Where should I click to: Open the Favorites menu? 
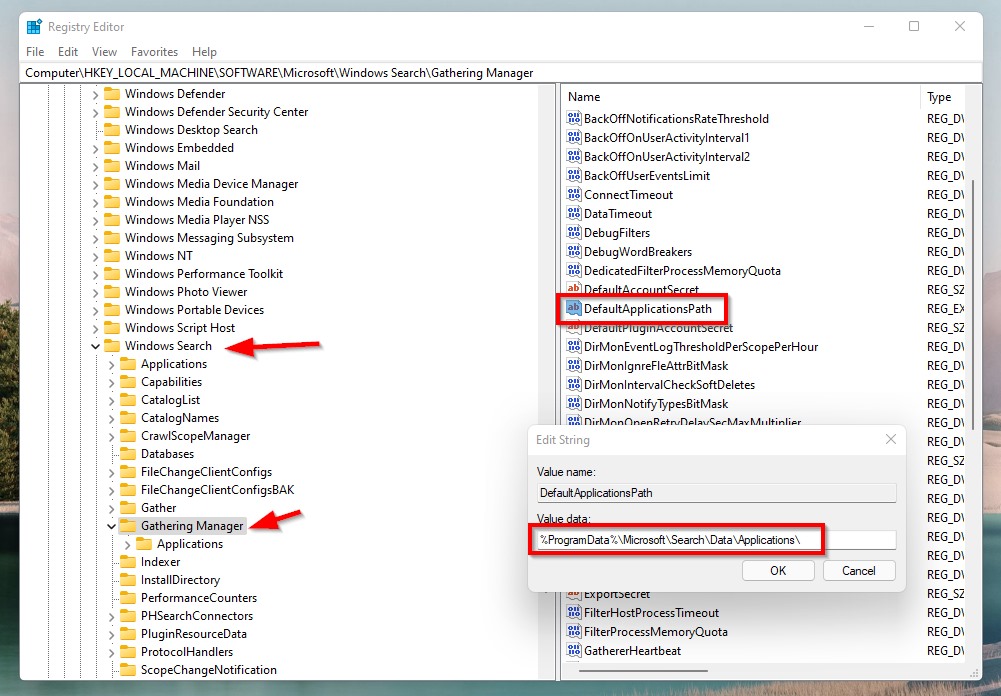[154, 52]
